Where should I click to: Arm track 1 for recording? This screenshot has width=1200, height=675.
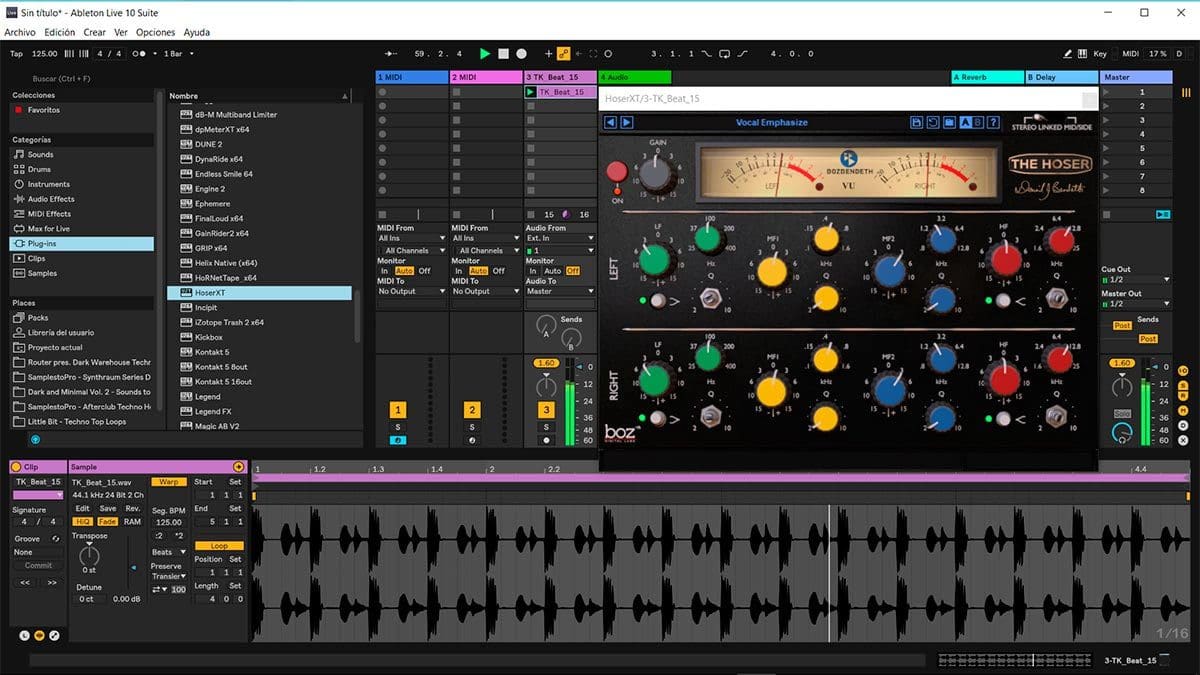(398, 440)
